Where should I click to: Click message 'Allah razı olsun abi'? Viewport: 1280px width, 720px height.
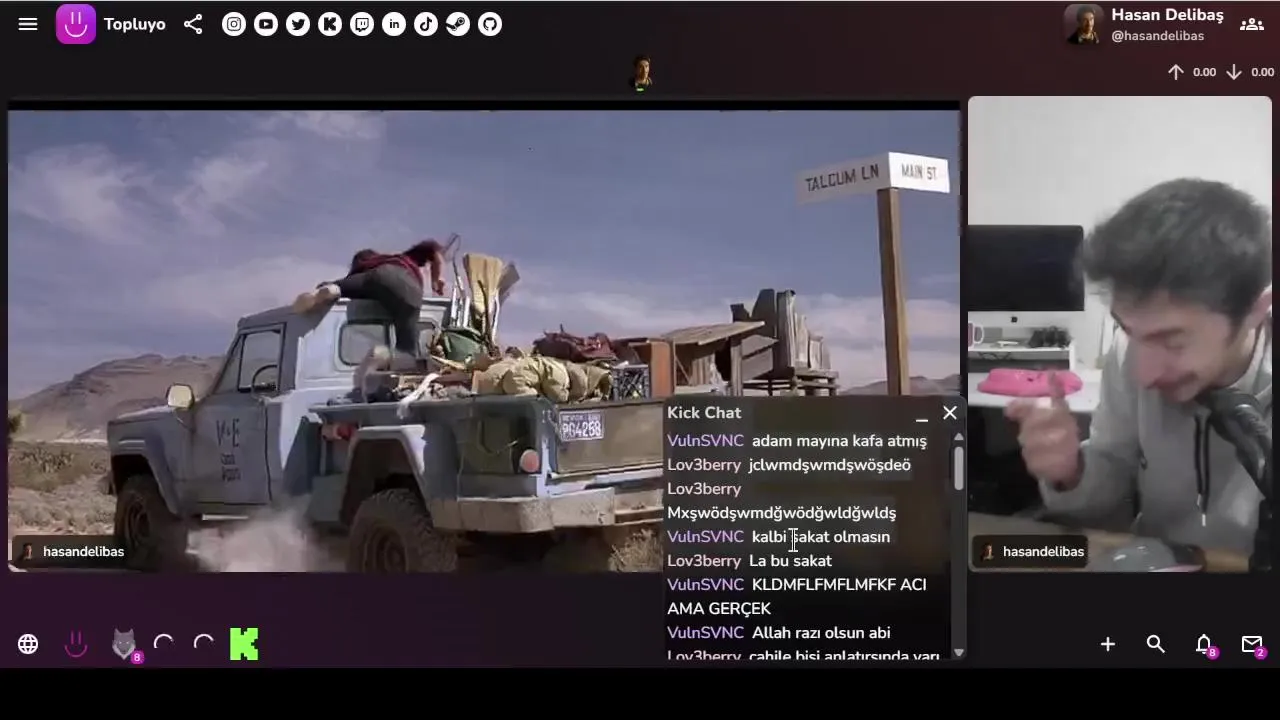[821, 633]
